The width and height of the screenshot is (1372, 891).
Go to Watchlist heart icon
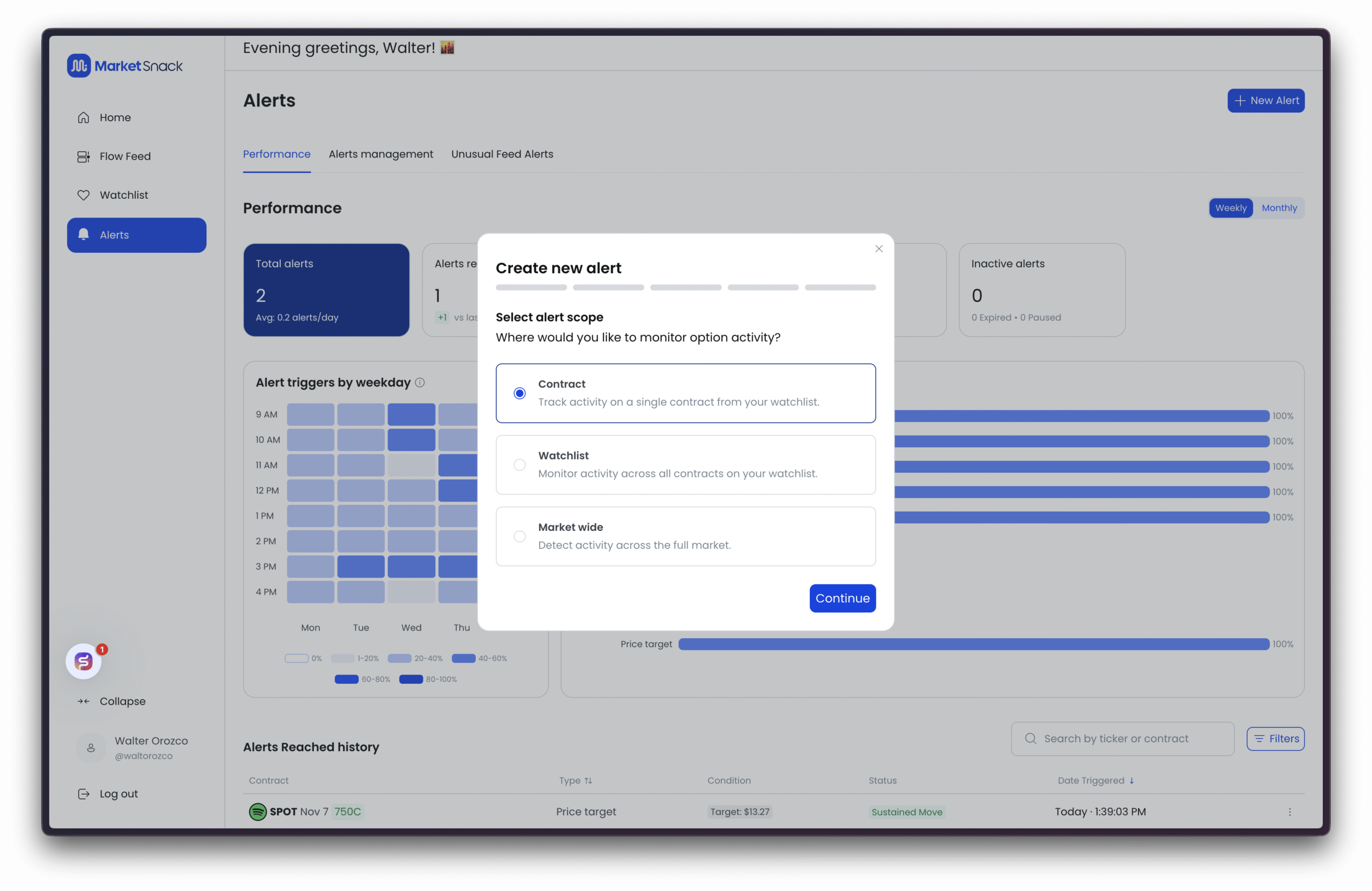(x=84, y=196)
